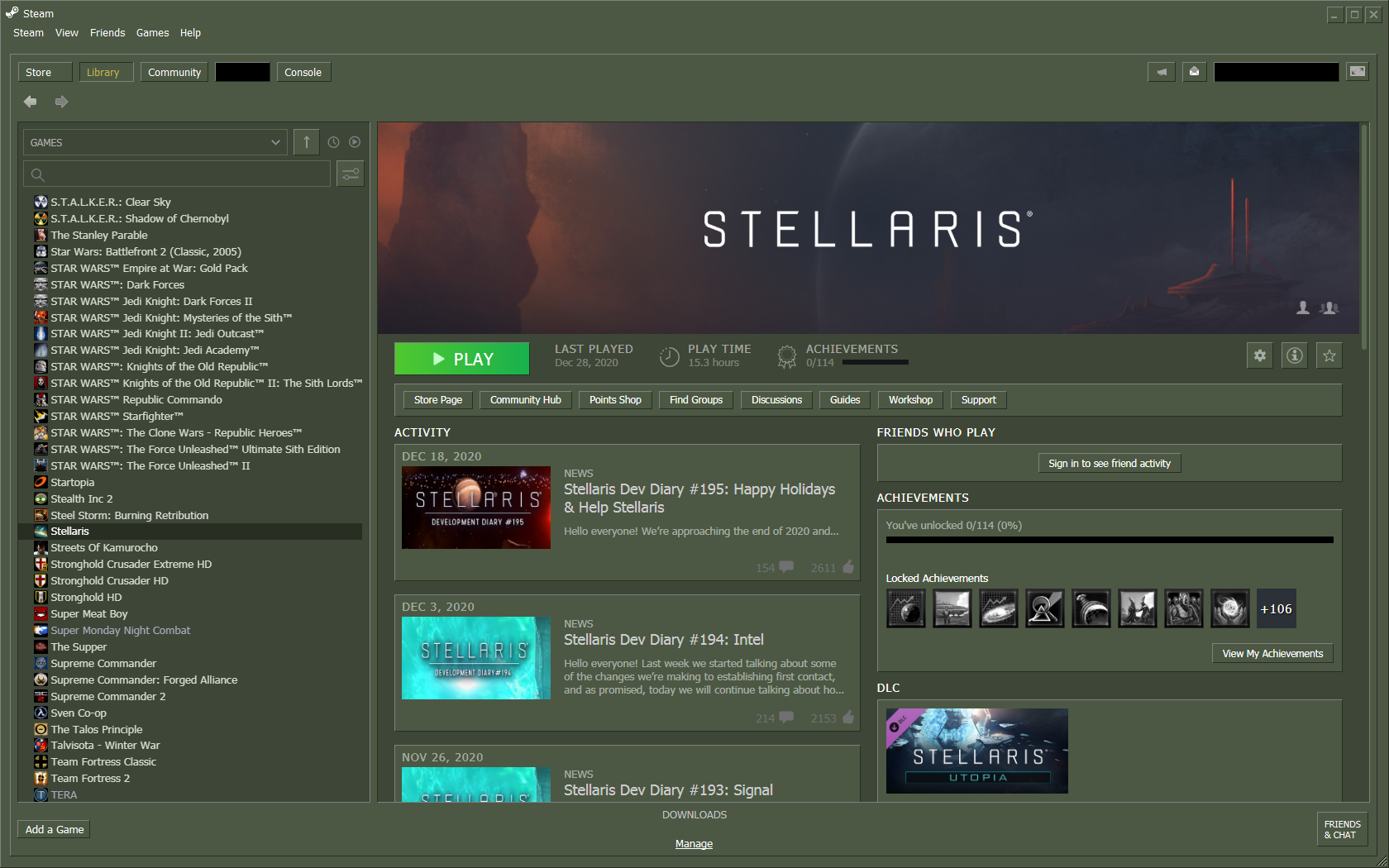The image size is (1389, 868).
Task: Switch to the Store tab
Action: click(x=44, y=72)
